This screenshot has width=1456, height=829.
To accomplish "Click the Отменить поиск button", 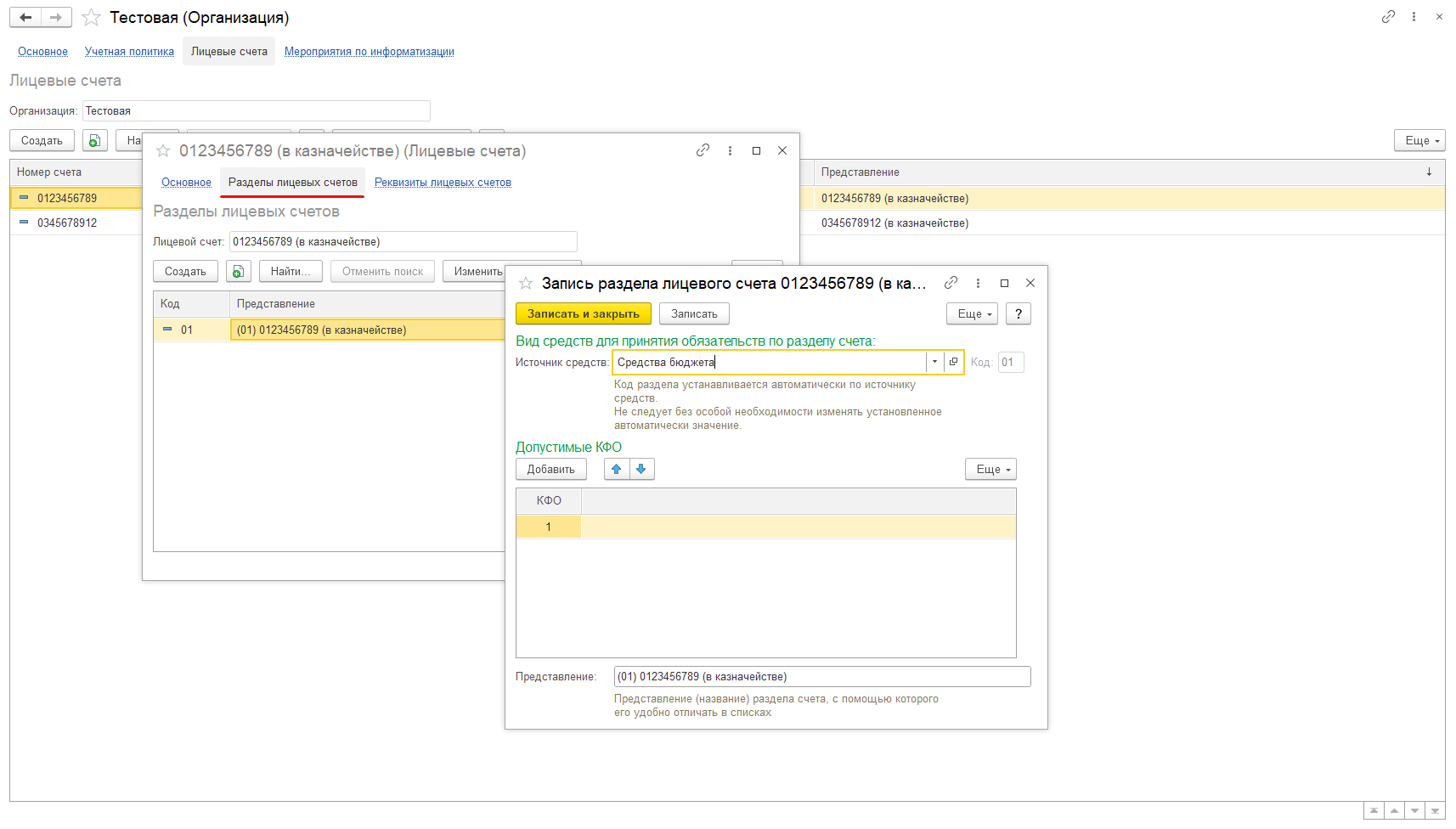I will tap(382, 272).
